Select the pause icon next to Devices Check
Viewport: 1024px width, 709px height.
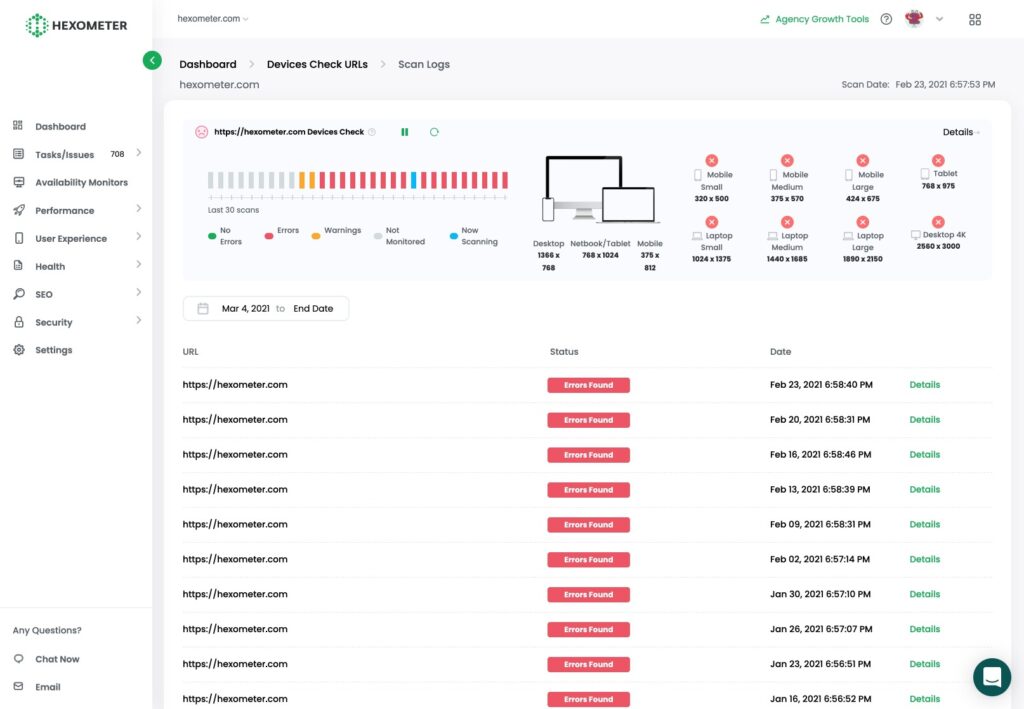(x=404, y=131)
